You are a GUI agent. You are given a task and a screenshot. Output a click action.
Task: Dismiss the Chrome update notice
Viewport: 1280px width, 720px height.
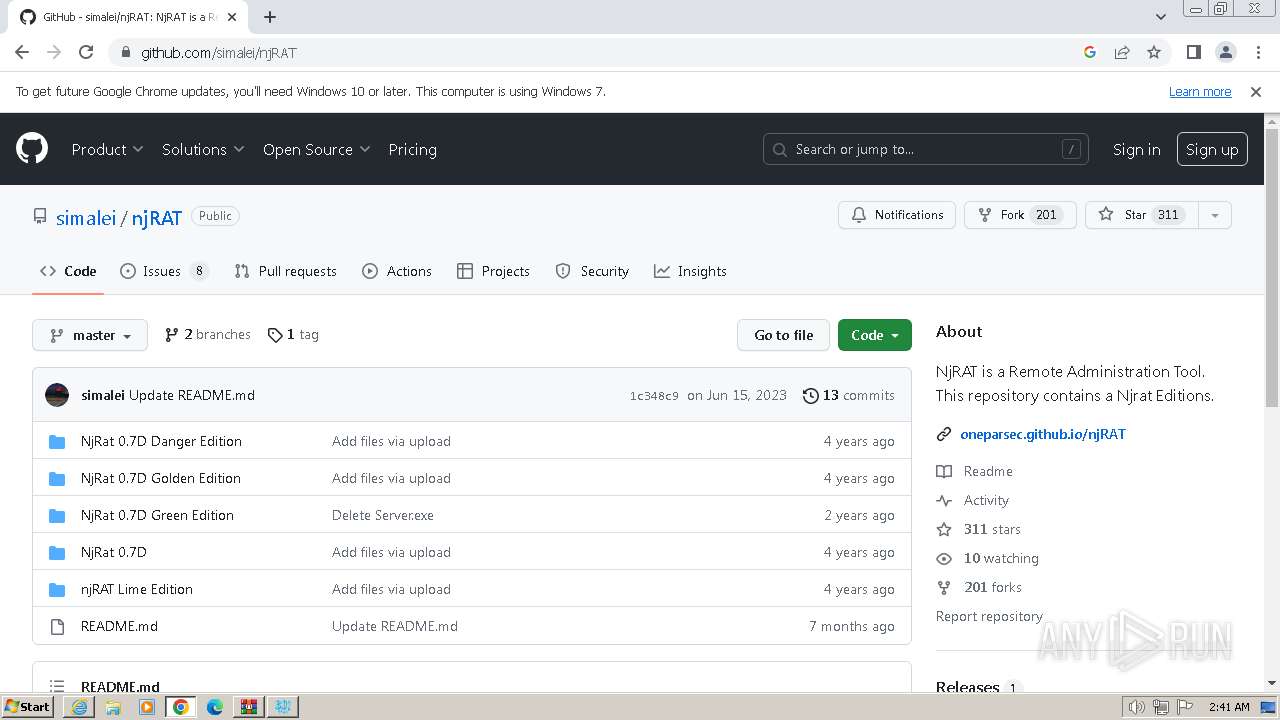pos(1256,91)
